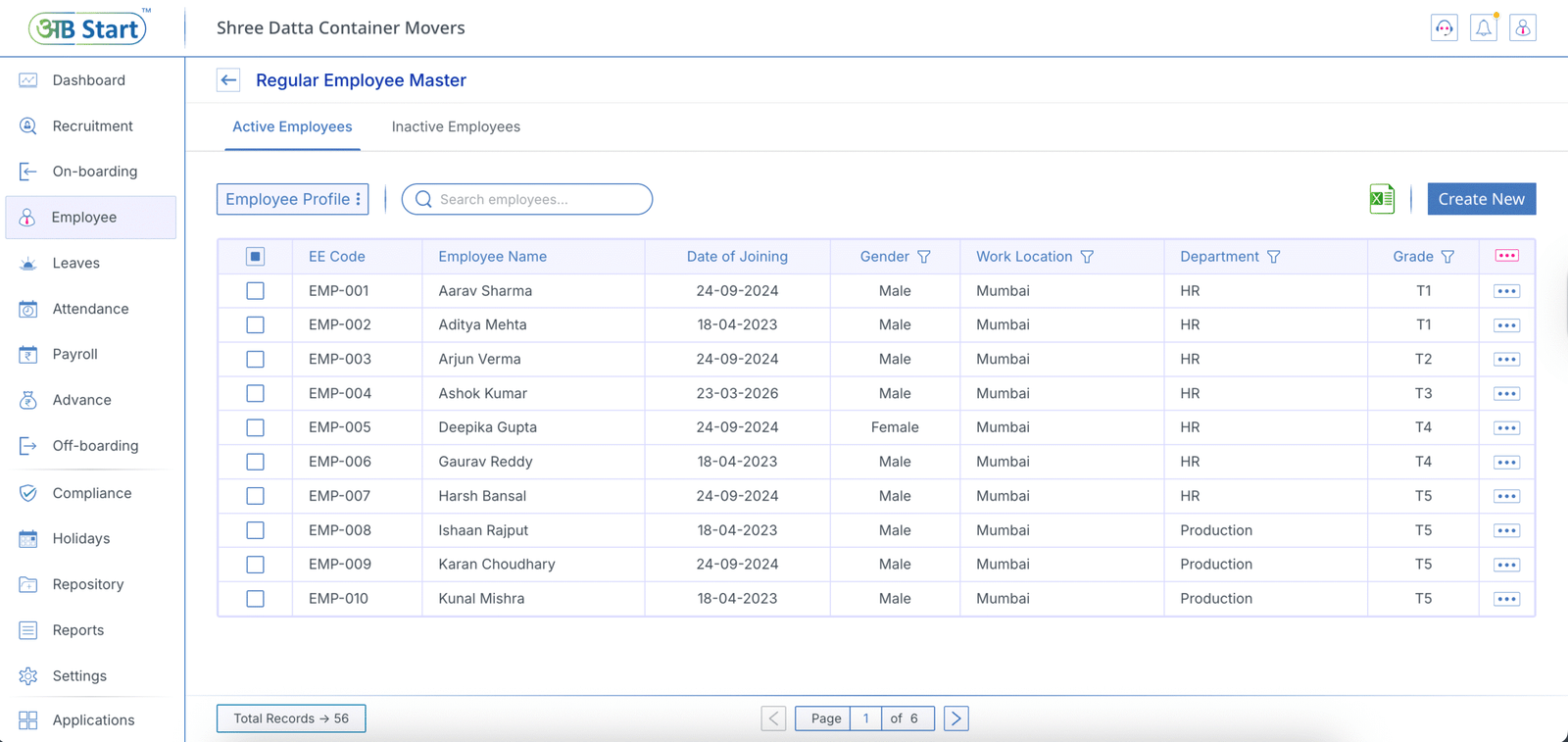Open the Work Location column filter
The width and height of the screenshot is (1568, 742).
pos(1087,257)
